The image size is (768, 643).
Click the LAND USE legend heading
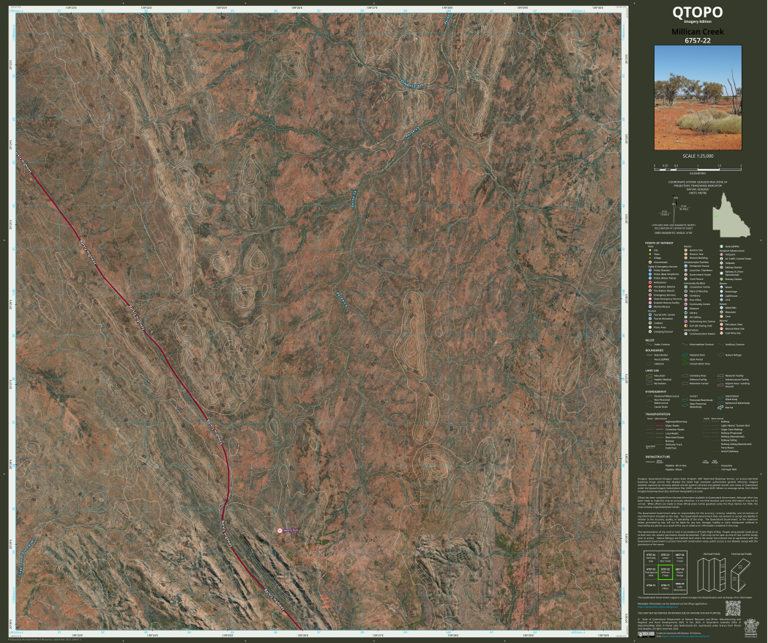point(651,371)
